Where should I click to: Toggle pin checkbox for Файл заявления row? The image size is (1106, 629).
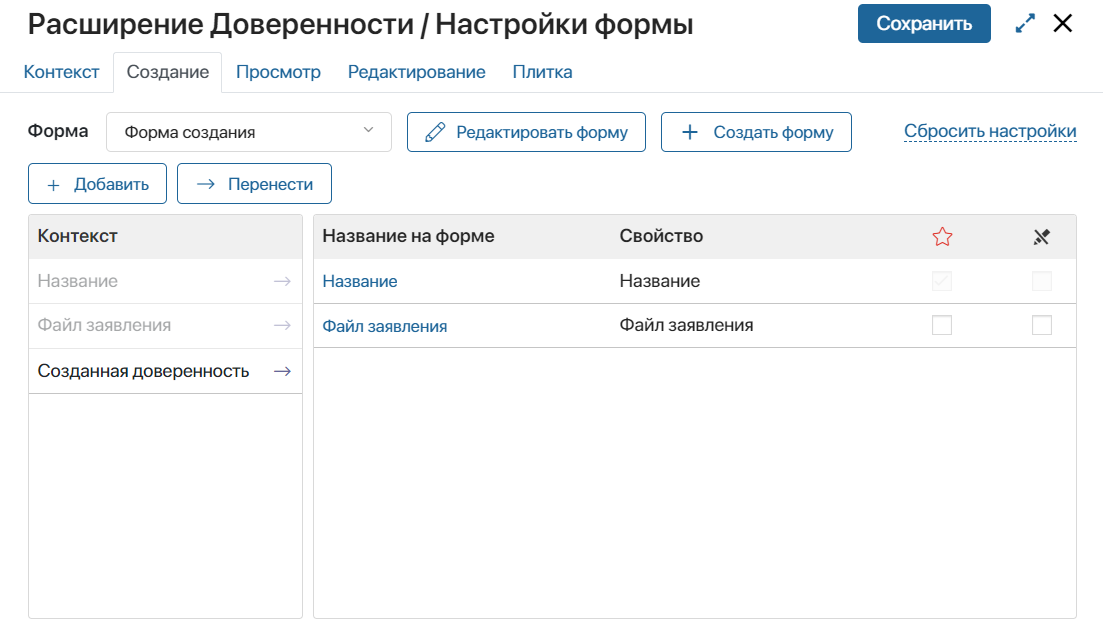point(1042,325)
